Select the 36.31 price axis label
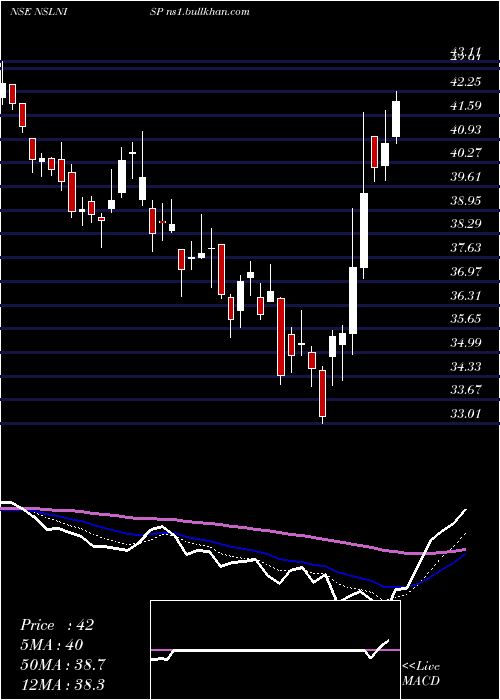This screenshot has height=700, width=500. [466, 296]
